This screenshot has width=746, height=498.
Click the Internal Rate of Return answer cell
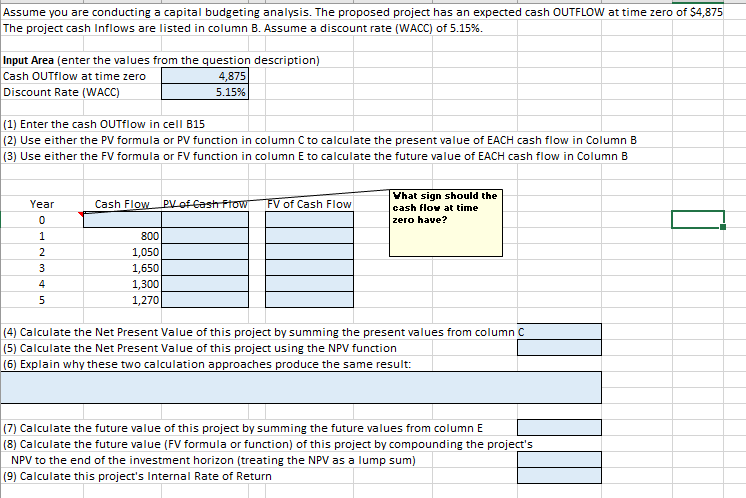(560, 476)
